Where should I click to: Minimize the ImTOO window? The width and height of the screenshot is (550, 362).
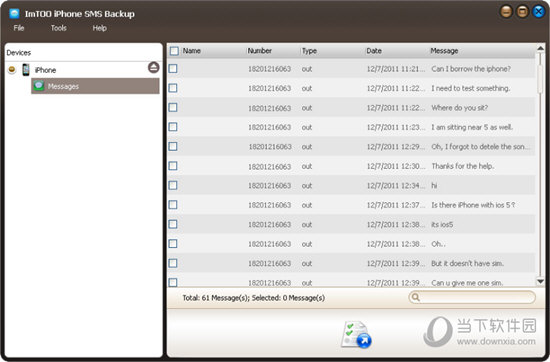click(x=506, y=12)
